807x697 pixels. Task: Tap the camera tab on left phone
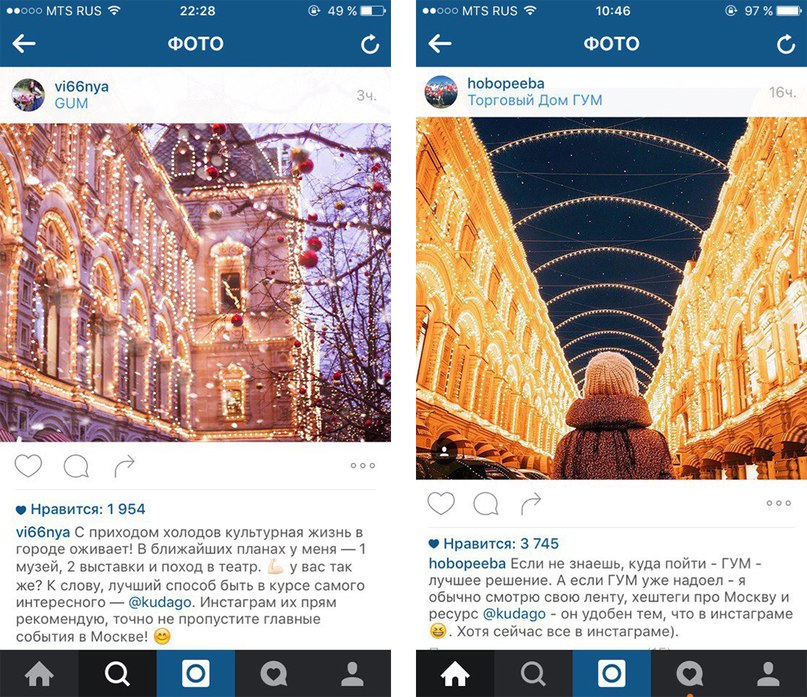click(196, 673)
